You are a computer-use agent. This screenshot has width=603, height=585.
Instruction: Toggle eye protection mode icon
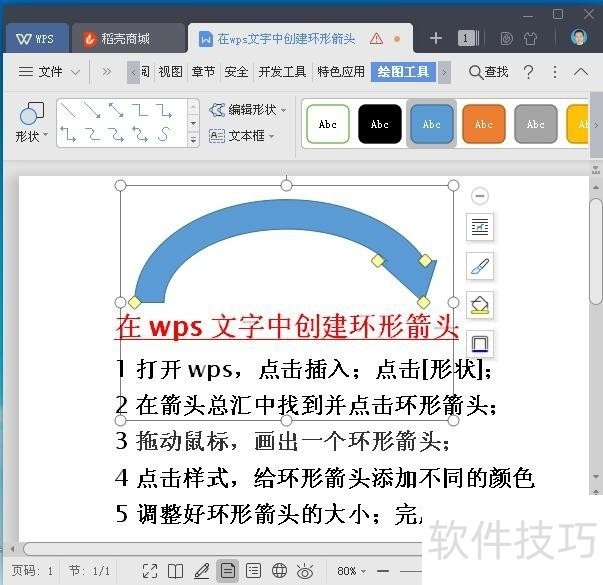pos(305,572)
